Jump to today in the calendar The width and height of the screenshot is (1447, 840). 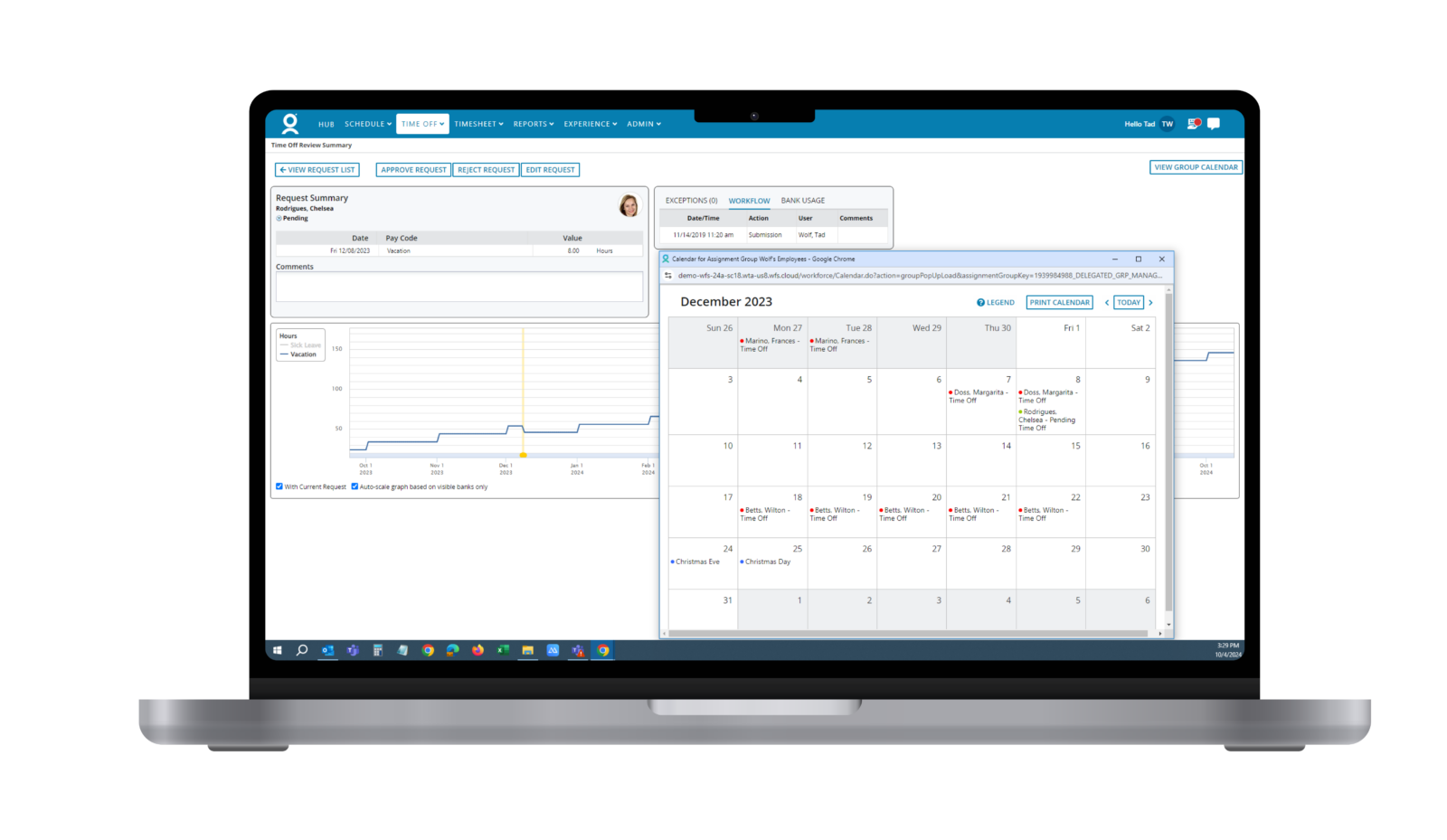click(1128, 302)
